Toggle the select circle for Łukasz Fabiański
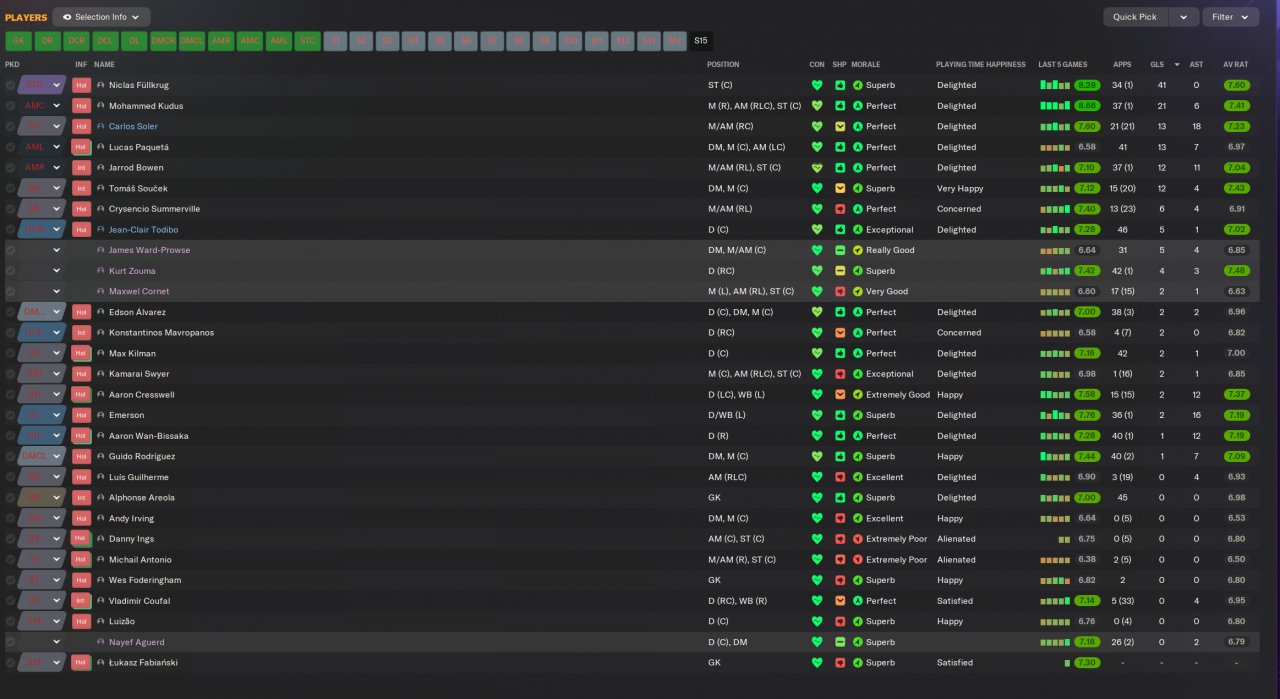Screen dimensions: 1280x699 [x=10, y=663]
